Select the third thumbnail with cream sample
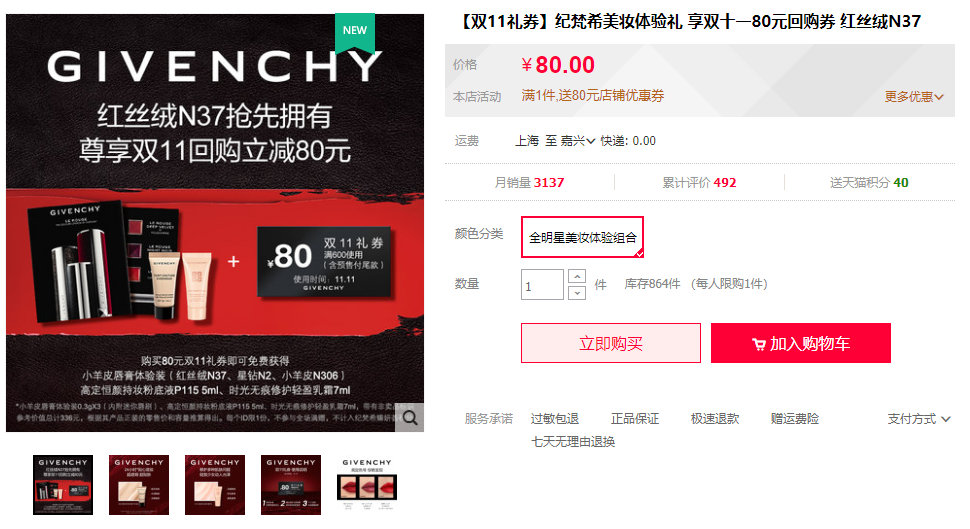Screen dimensions: 970x529 point(215,485)
